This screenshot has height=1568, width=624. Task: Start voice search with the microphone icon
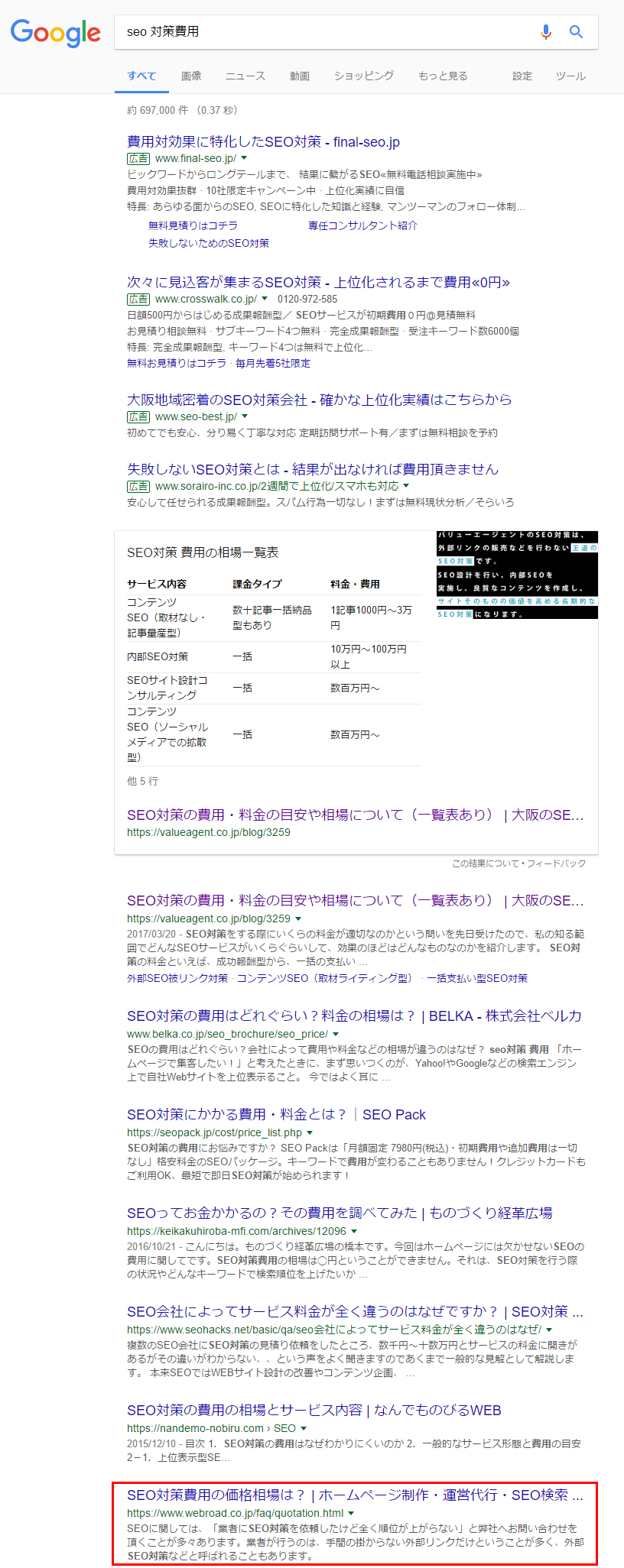point(545,31)
